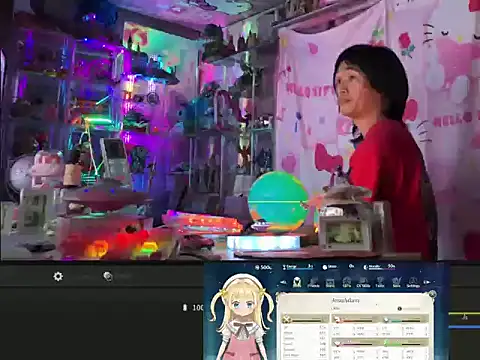This screenshot has width=480, height=360.
Task: Click the battery level icon
Action: tap(185, 307)
